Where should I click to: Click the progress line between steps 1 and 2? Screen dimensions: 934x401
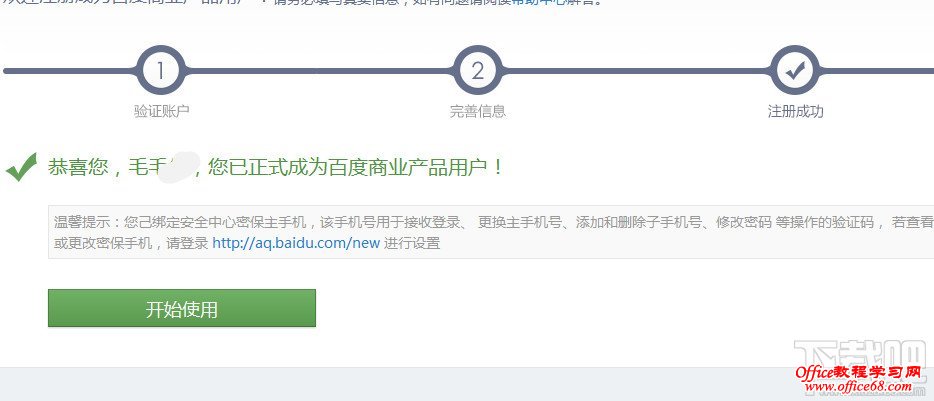[319, 71]
